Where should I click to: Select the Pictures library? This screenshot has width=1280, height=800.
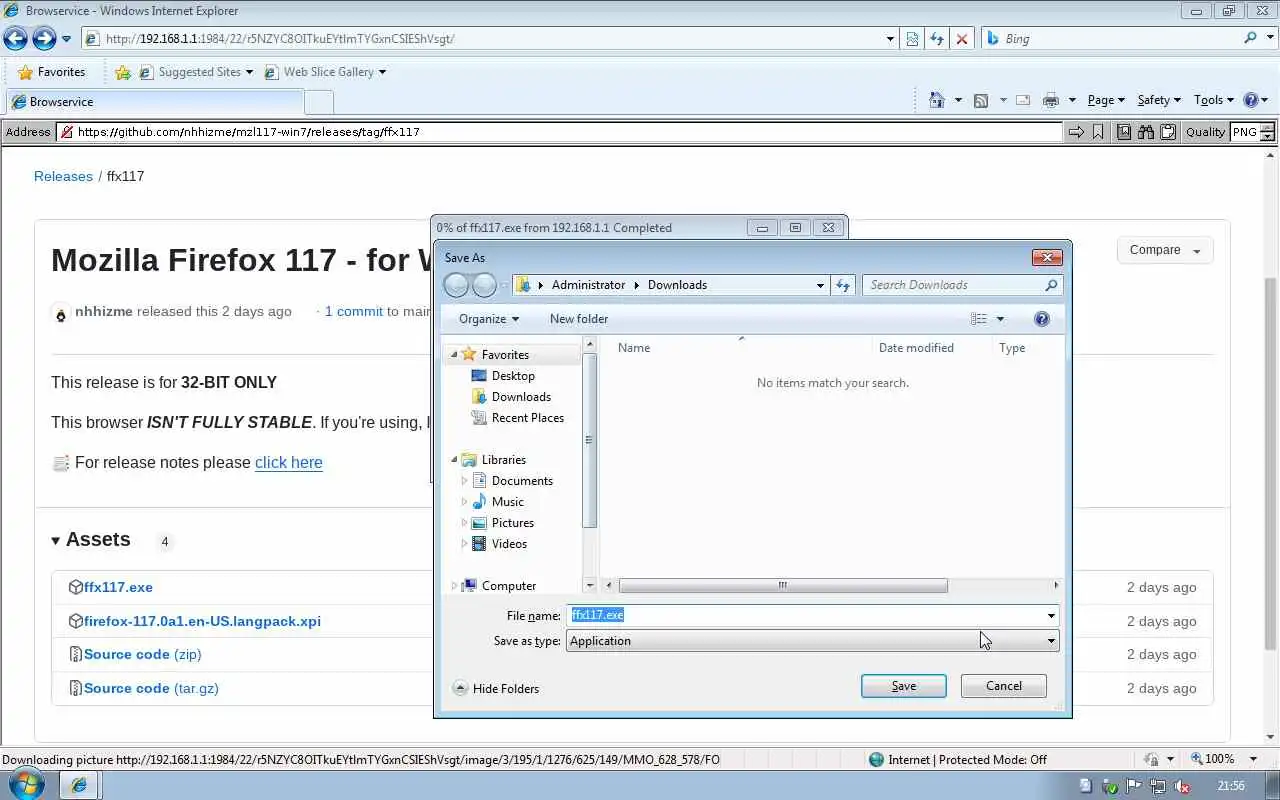point(513,523)
